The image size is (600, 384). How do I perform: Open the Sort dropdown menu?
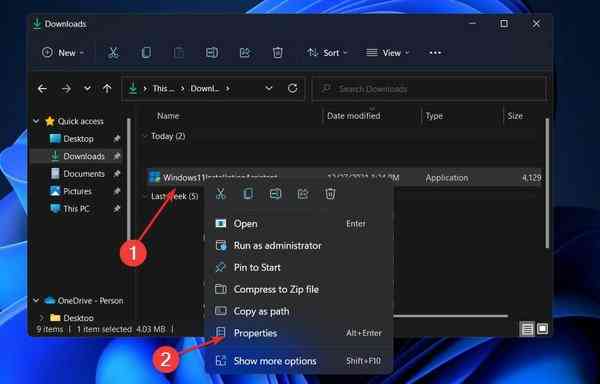[x=327, y=52]
